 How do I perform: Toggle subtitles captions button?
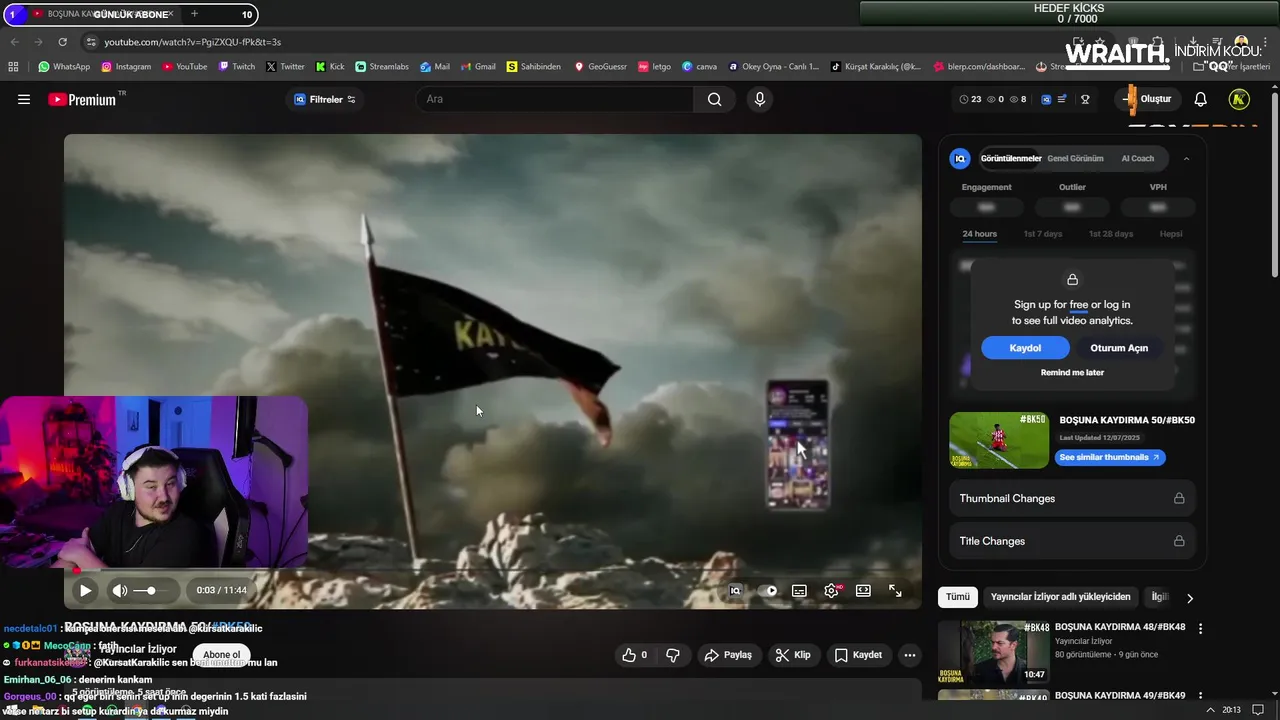tap(799, 590)
